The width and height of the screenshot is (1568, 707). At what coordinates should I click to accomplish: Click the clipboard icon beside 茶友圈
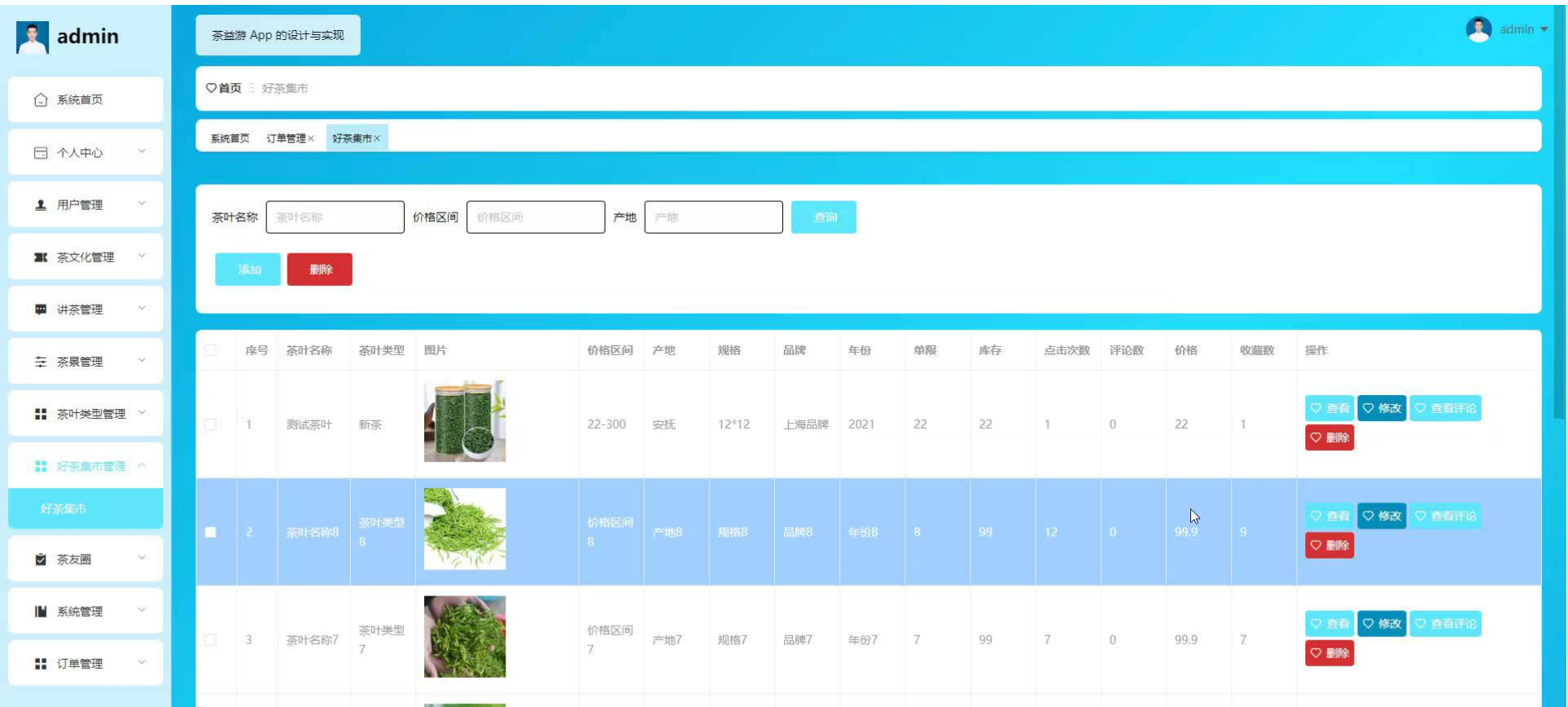tap(41, 560)
